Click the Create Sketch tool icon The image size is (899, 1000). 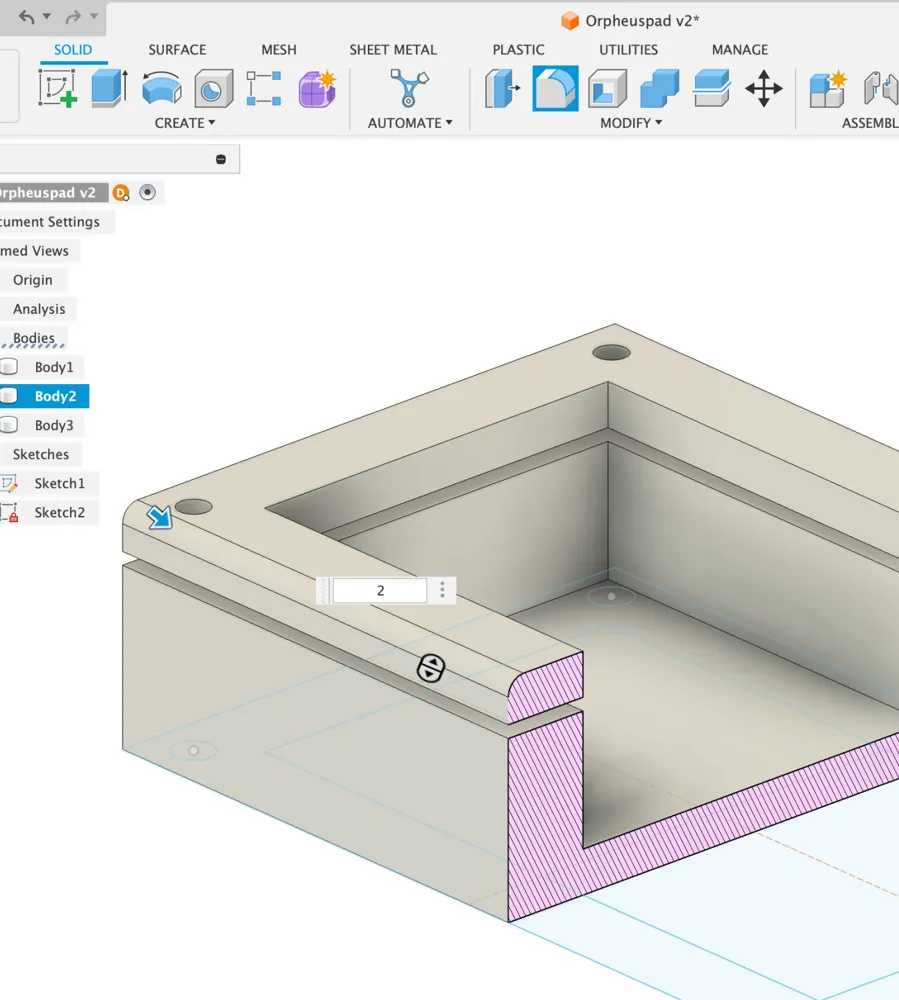[57, 88]
